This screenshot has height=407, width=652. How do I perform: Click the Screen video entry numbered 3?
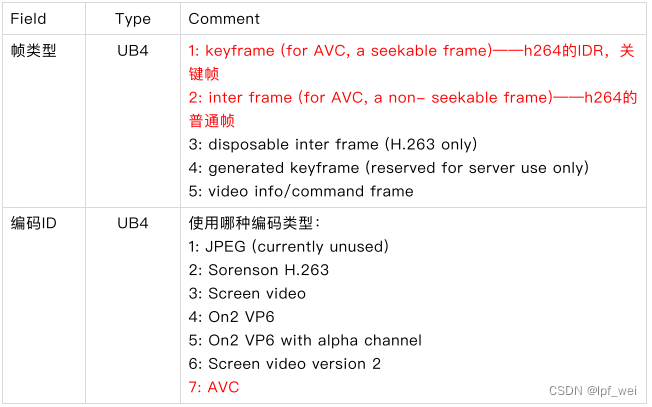(247, 294)
